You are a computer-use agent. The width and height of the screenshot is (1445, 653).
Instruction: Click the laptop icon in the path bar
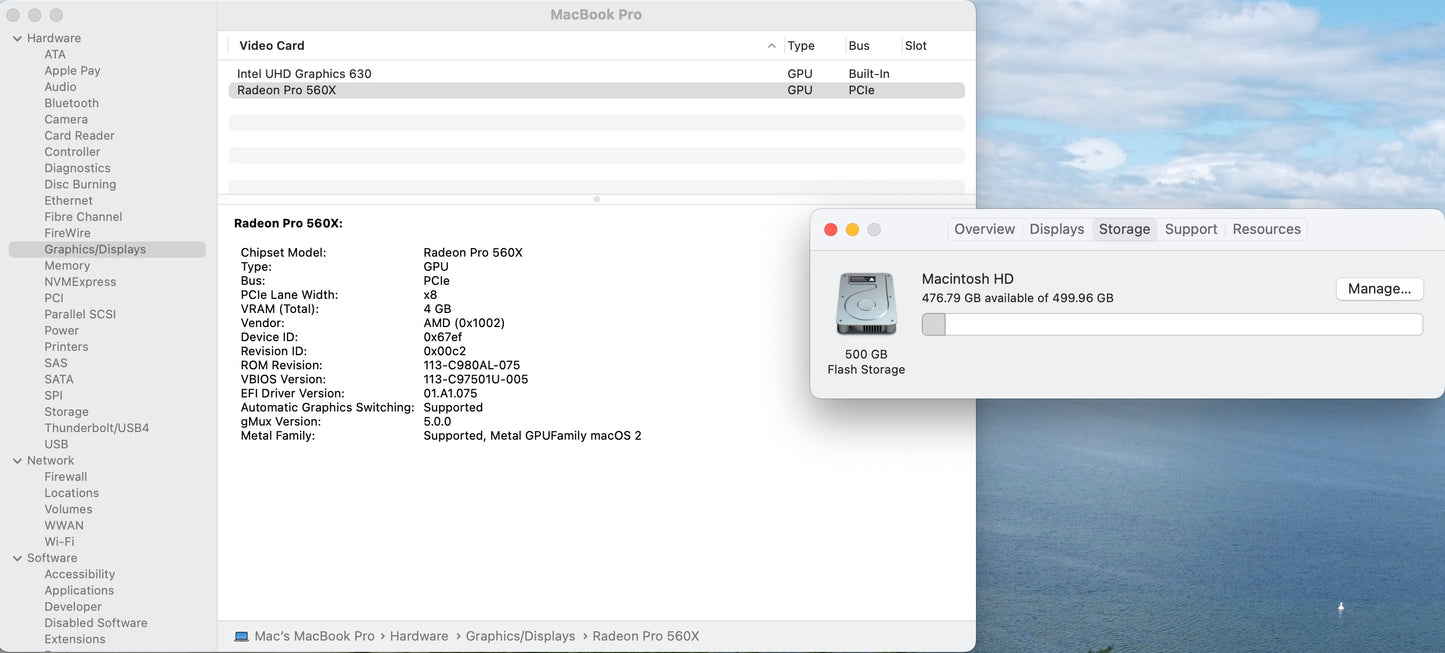(x=241, y=636)
